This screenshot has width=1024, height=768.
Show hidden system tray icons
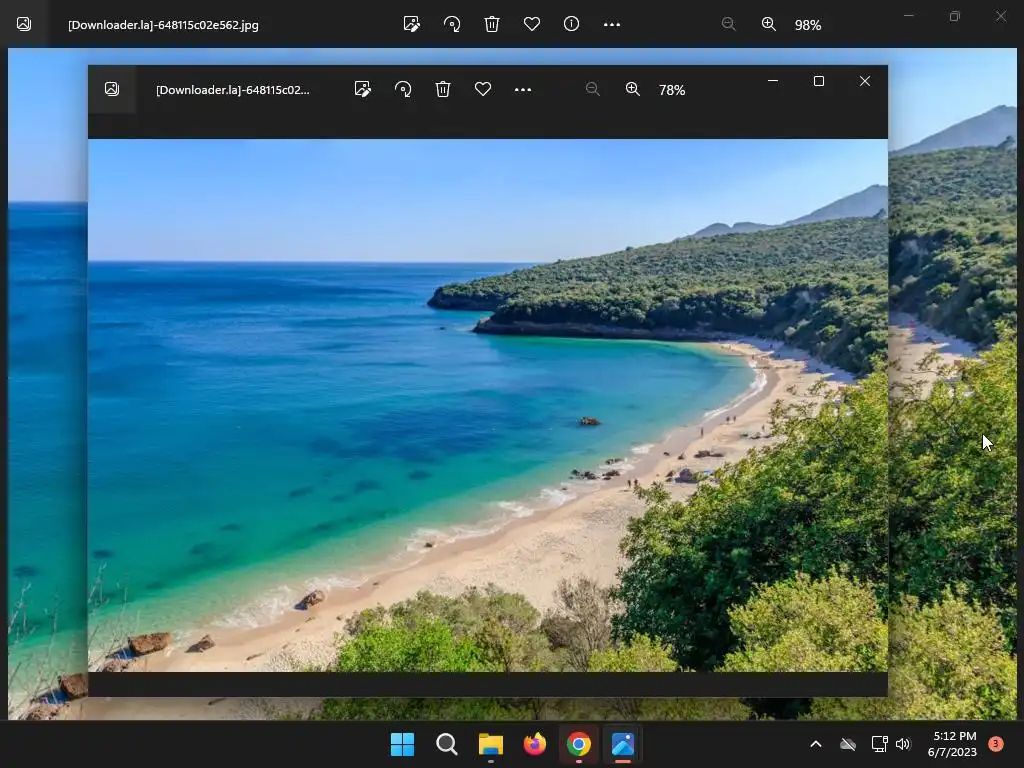point(816,744)
